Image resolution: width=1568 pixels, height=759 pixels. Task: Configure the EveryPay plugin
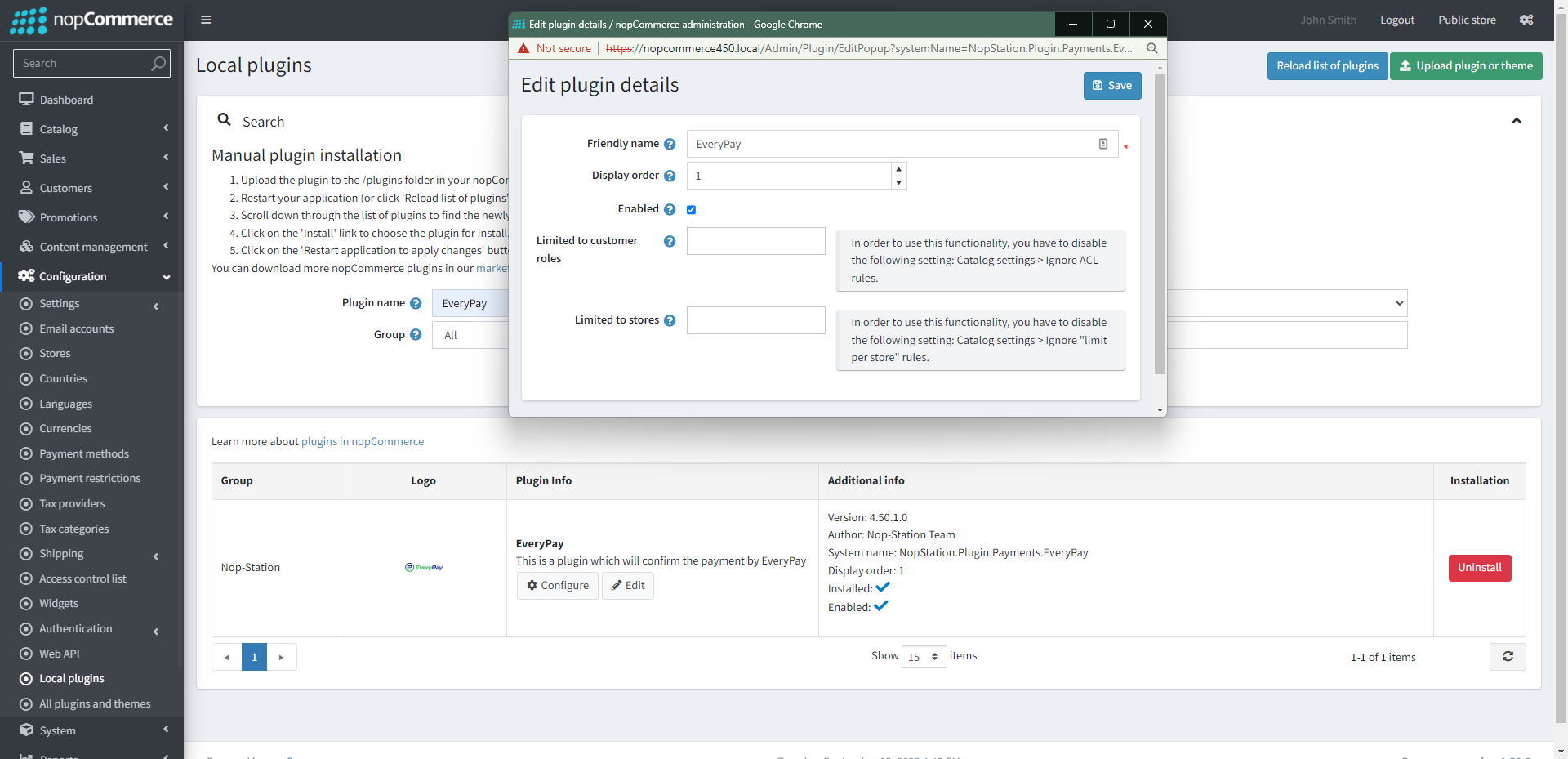point(558,586)
